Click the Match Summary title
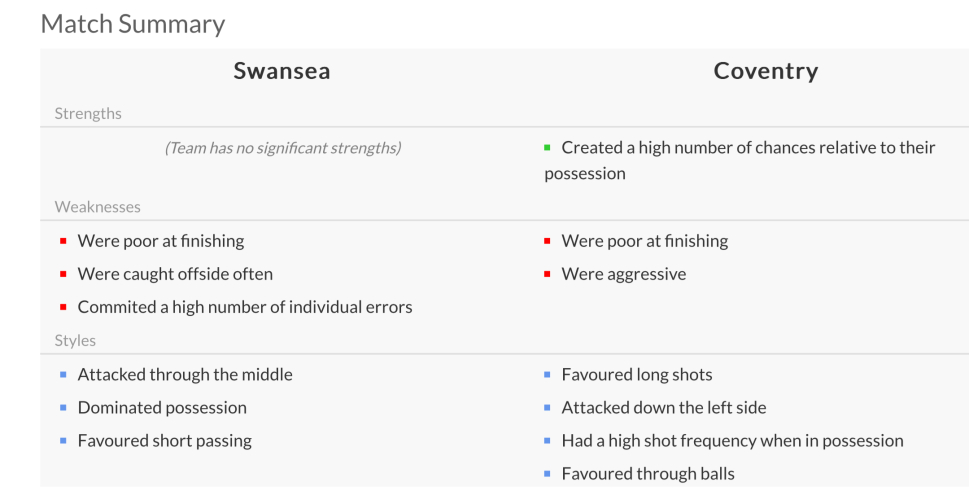969x500 pixels. click(x=132, y=24)
